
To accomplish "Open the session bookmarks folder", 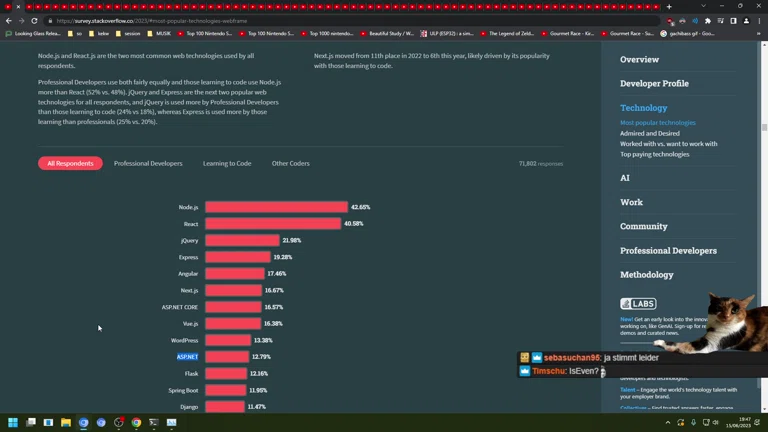I will click(x=129, y=33).
